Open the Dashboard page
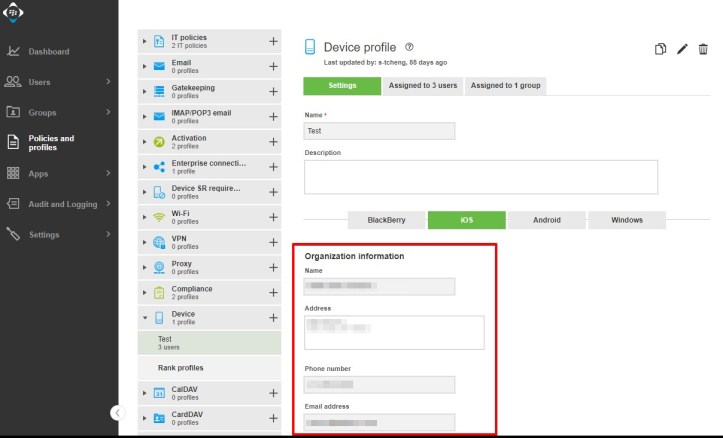This screenshot has width=723, height=438. [x=49, y=51]
